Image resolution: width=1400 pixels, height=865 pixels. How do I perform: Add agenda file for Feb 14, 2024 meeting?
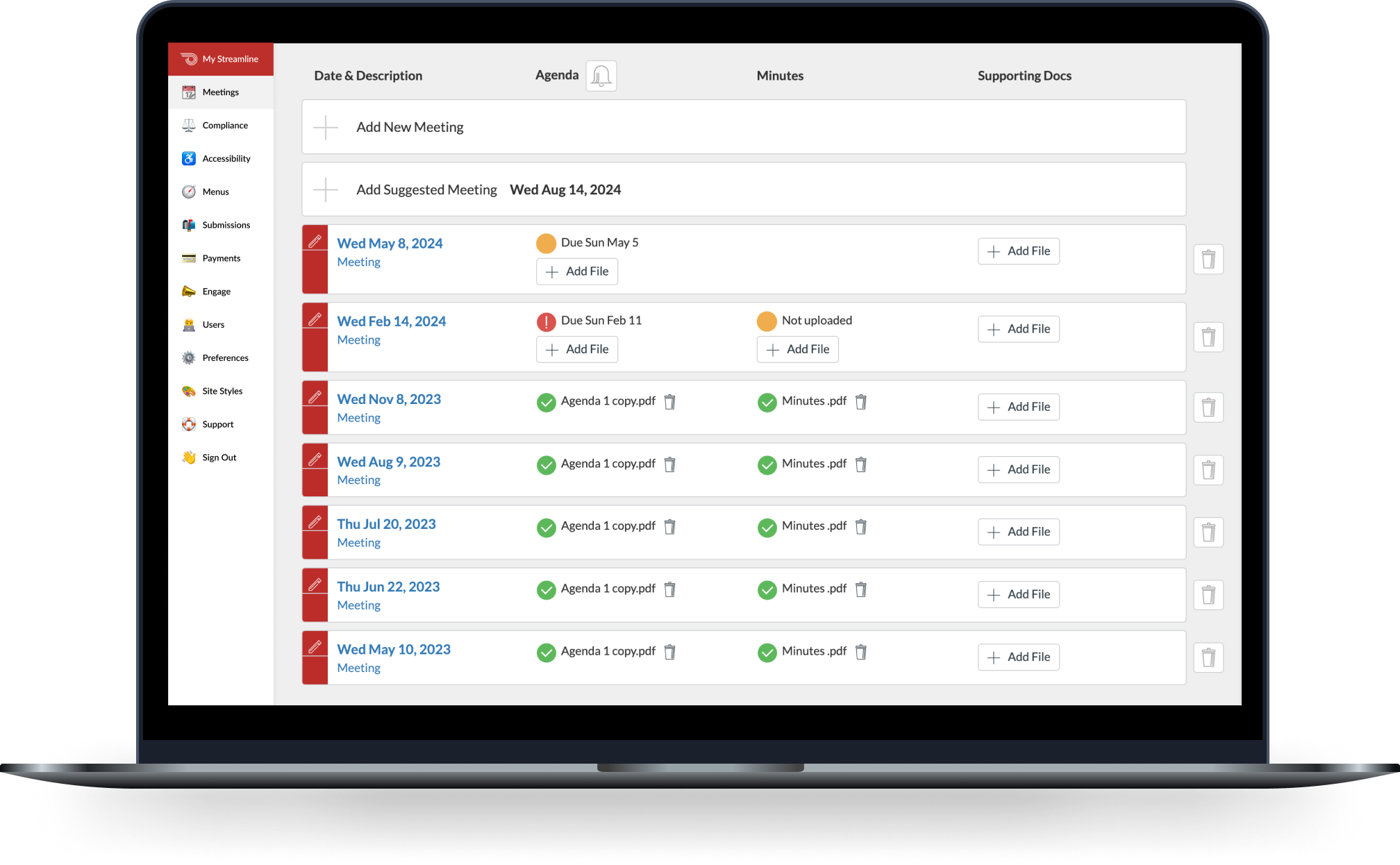click(577, 349)
